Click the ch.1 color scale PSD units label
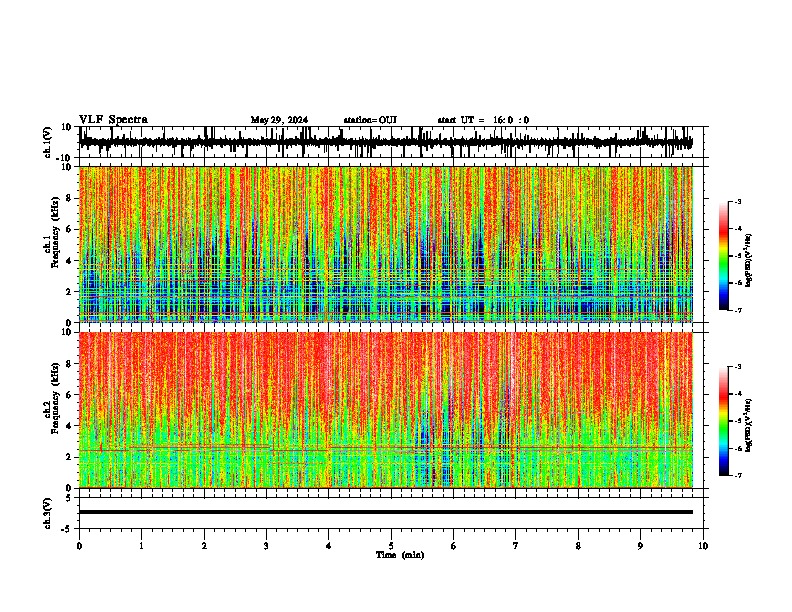792x612 pixels. click(748, 261)
